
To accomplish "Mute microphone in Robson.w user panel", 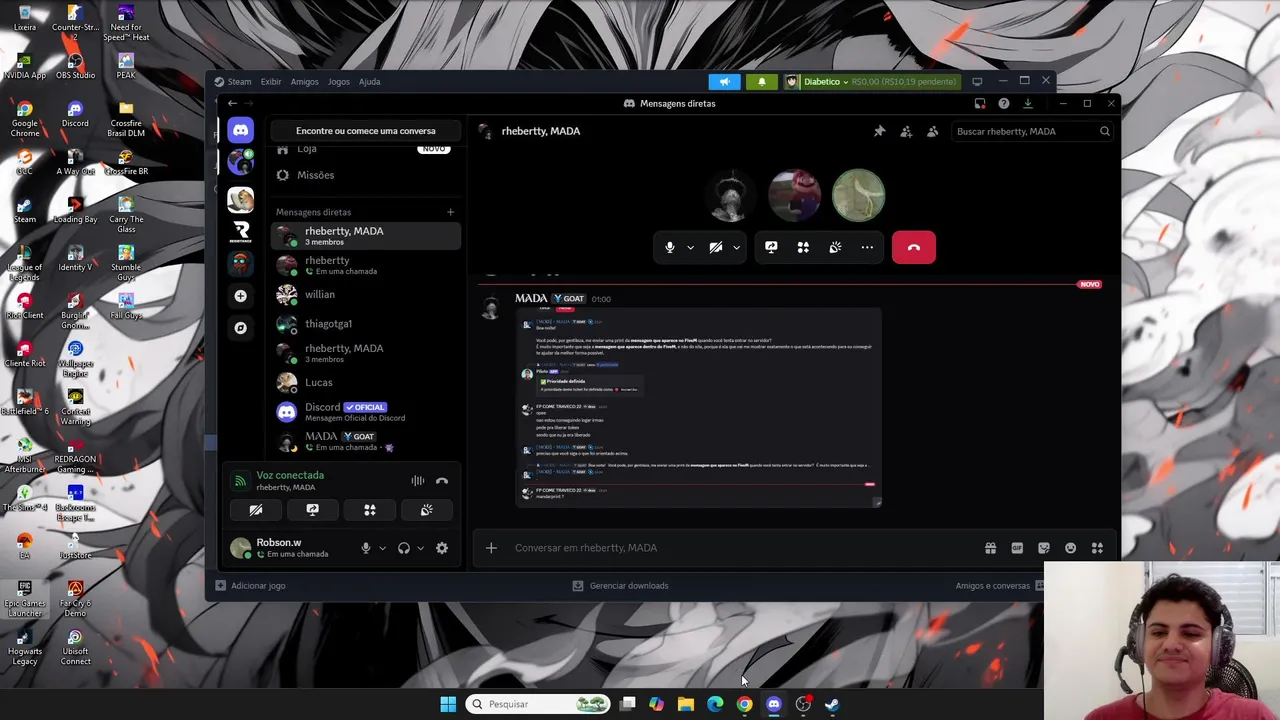I will pos(366,548).
